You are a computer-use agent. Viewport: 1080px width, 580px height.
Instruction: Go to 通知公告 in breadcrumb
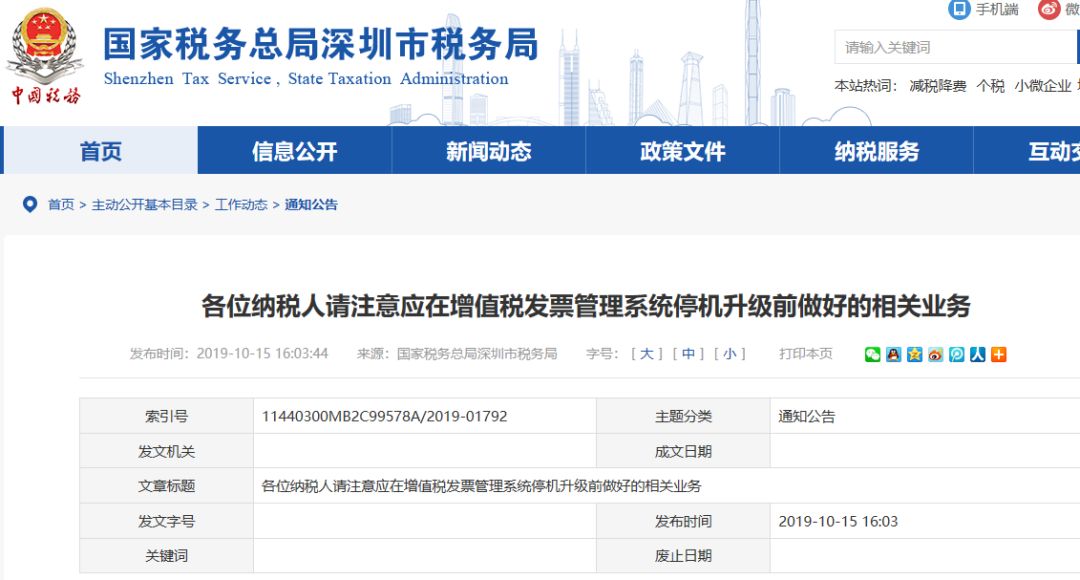pos(311,205)
